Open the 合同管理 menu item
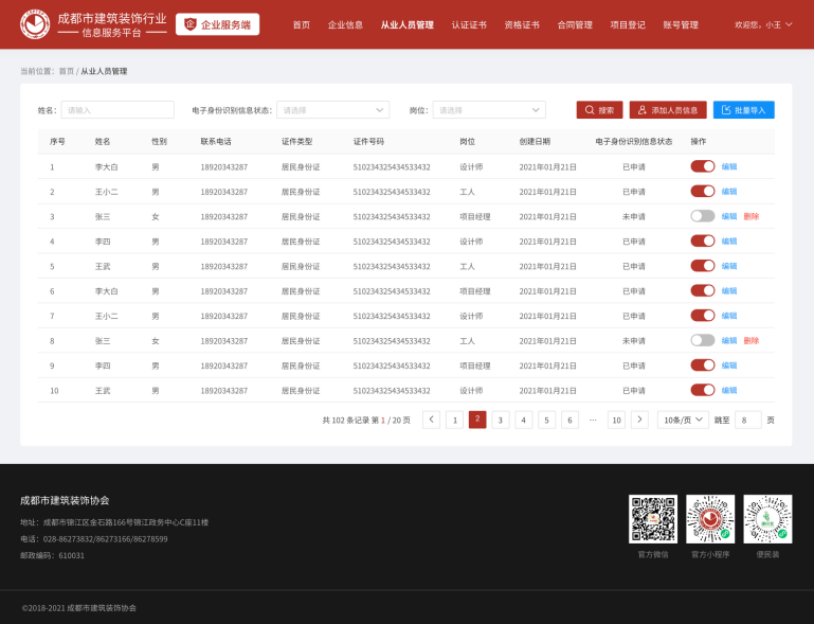The height and width of the screenshot is (624, 815). (x=574, y=25)
